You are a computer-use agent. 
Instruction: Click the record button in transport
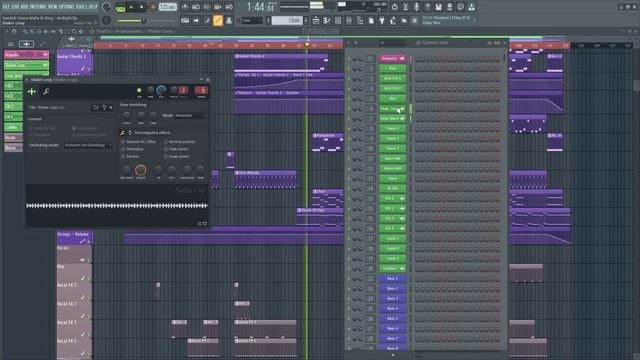pos(153,7)
